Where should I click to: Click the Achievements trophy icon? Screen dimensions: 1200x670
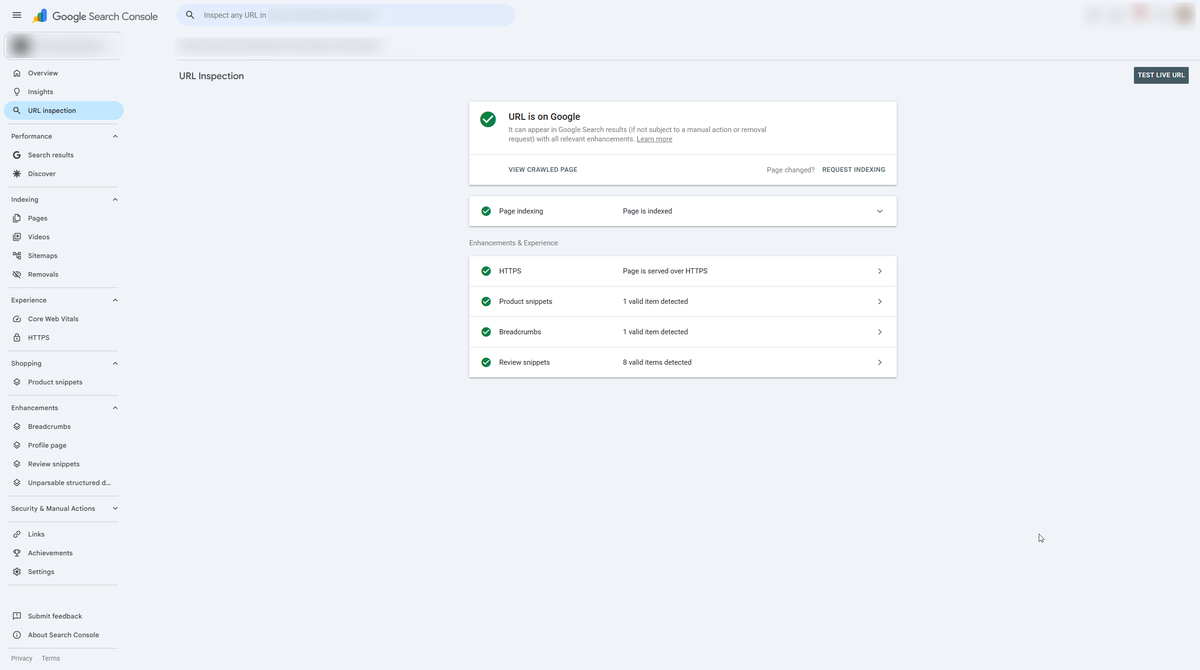(x=17, y=553)
